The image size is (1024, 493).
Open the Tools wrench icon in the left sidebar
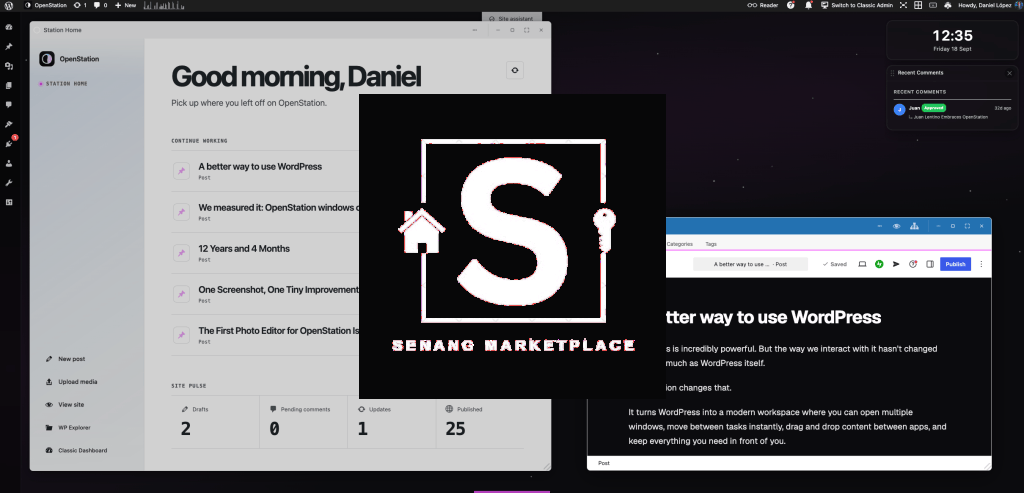tap(9, 183)
